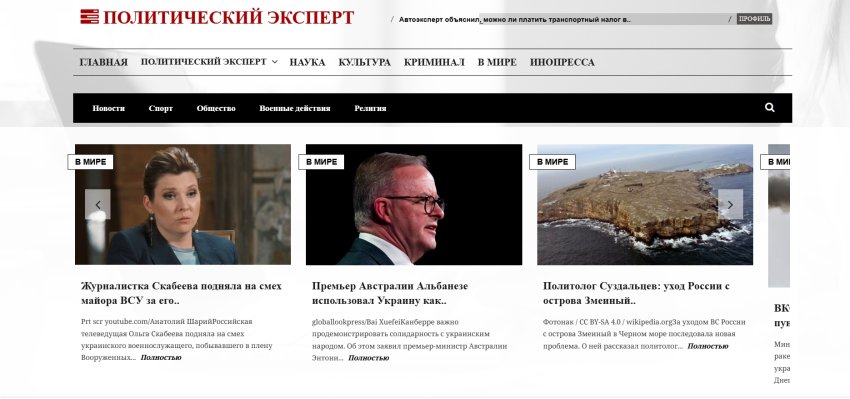
Task: Select the Религия category
Action: tap(370, 108)
